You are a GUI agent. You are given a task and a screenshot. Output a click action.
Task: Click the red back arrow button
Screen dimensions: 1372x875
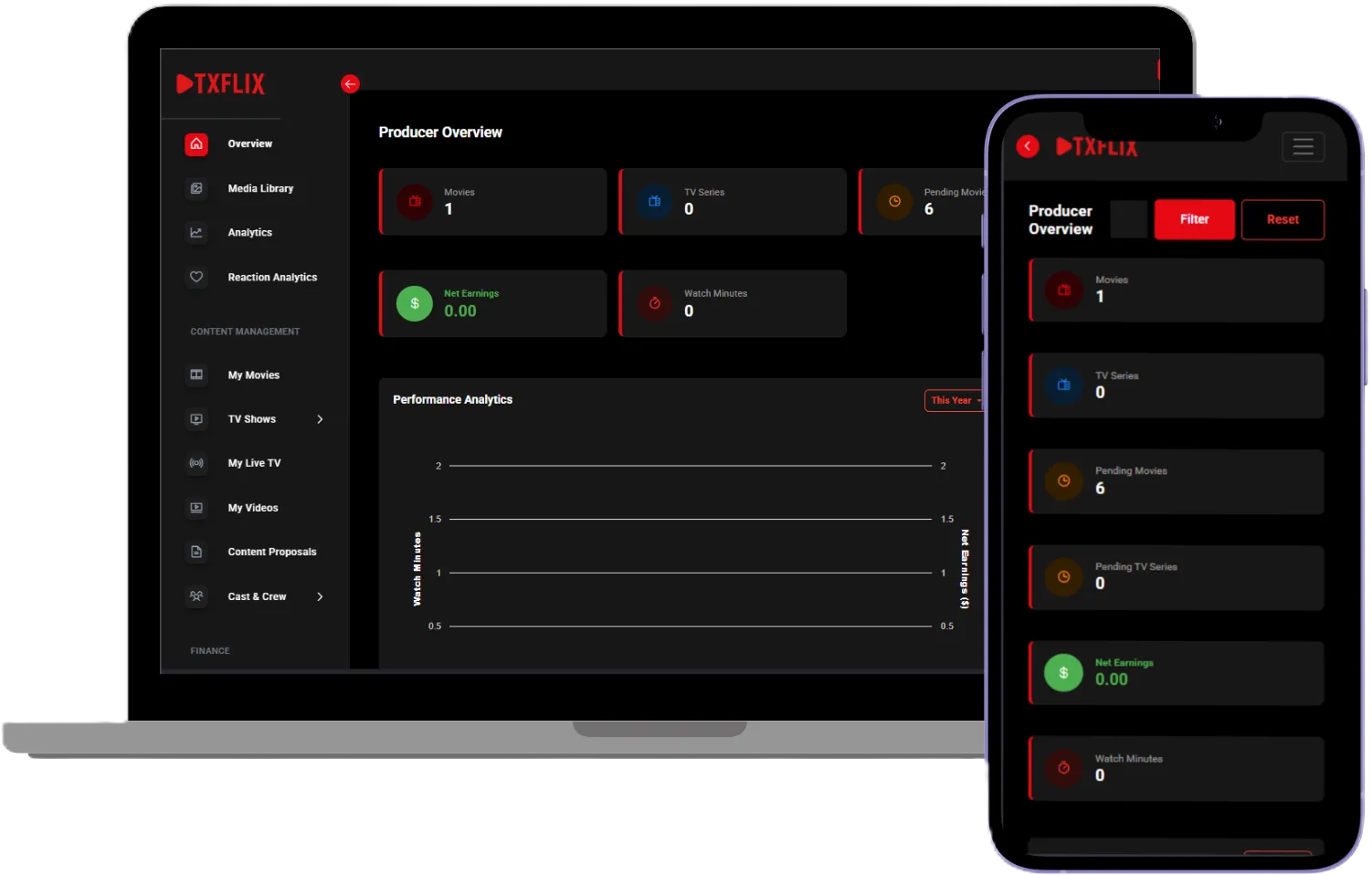(x=350, y=83)
